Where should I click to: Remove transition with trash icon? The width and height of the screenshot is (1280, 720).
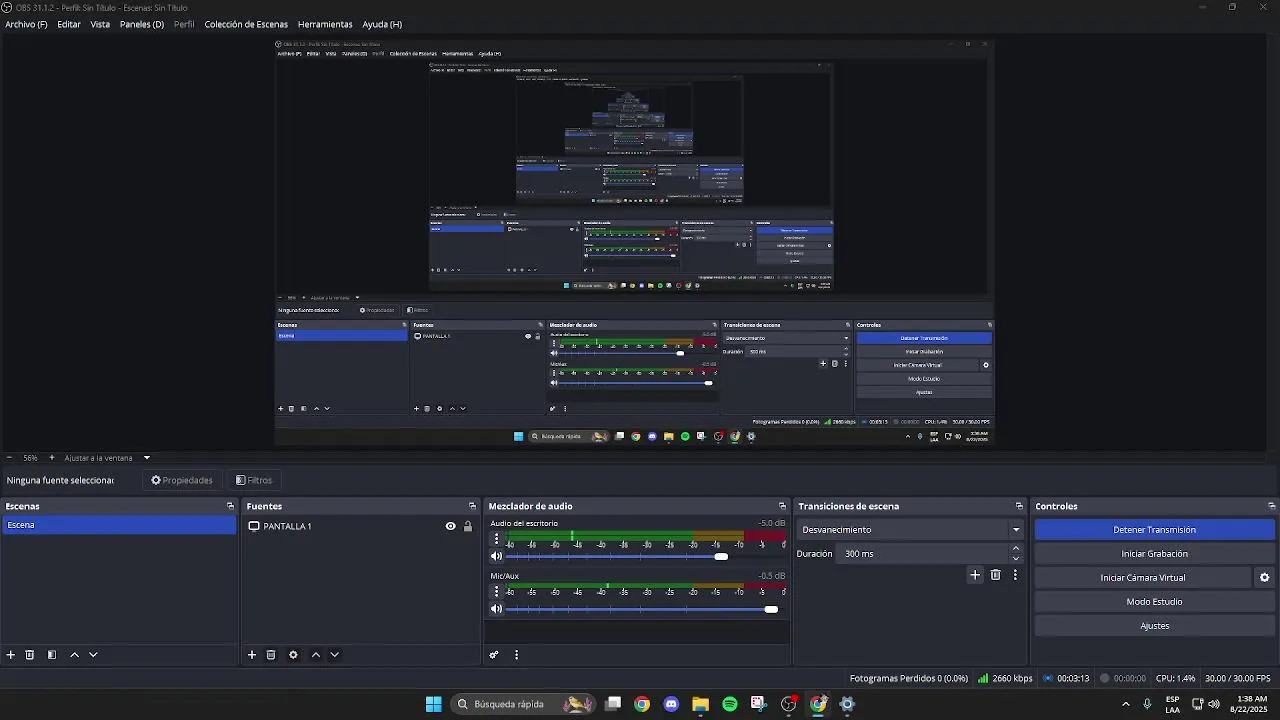coord(995,575)
